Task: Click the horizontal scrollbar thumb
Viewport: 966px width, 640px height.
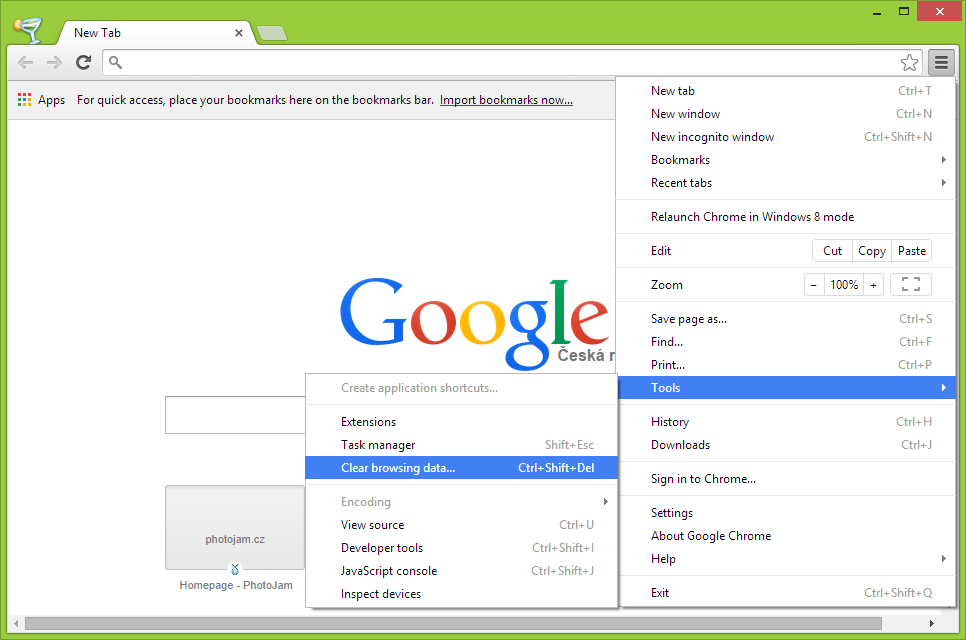Action: (x=453, y=623)
